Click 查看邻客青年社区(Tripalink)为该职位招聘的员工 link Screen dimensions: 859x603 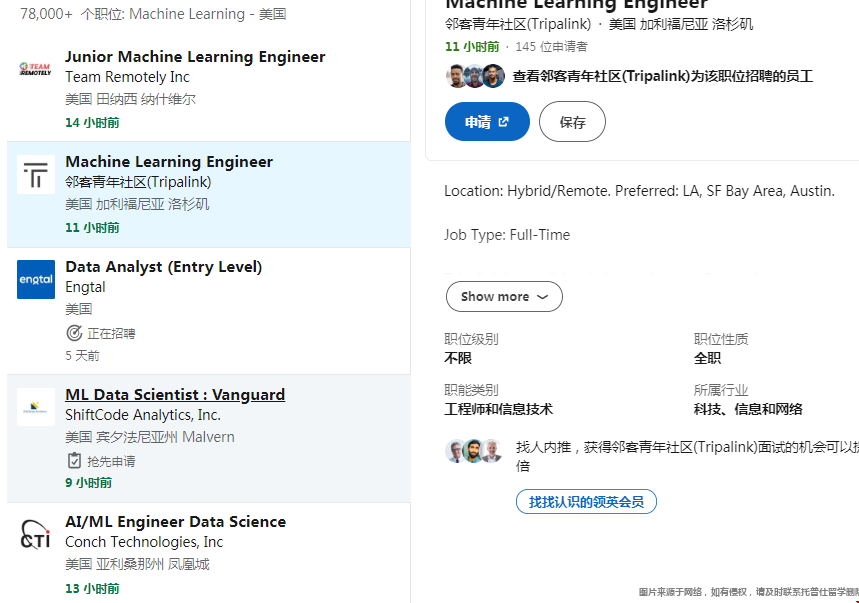click(x=662, y=76)
